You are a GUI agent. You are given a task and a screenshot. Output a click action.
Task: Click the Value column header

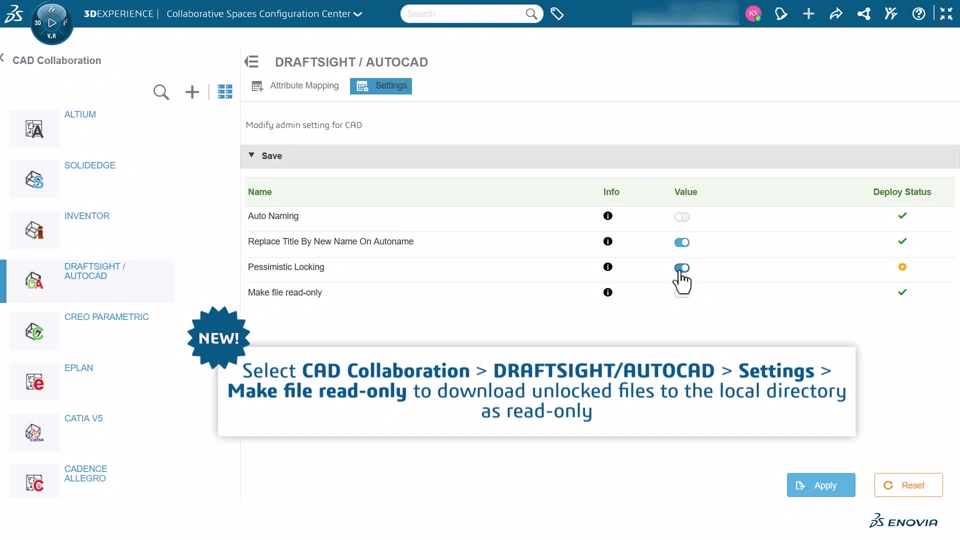(x=686, y=192)
